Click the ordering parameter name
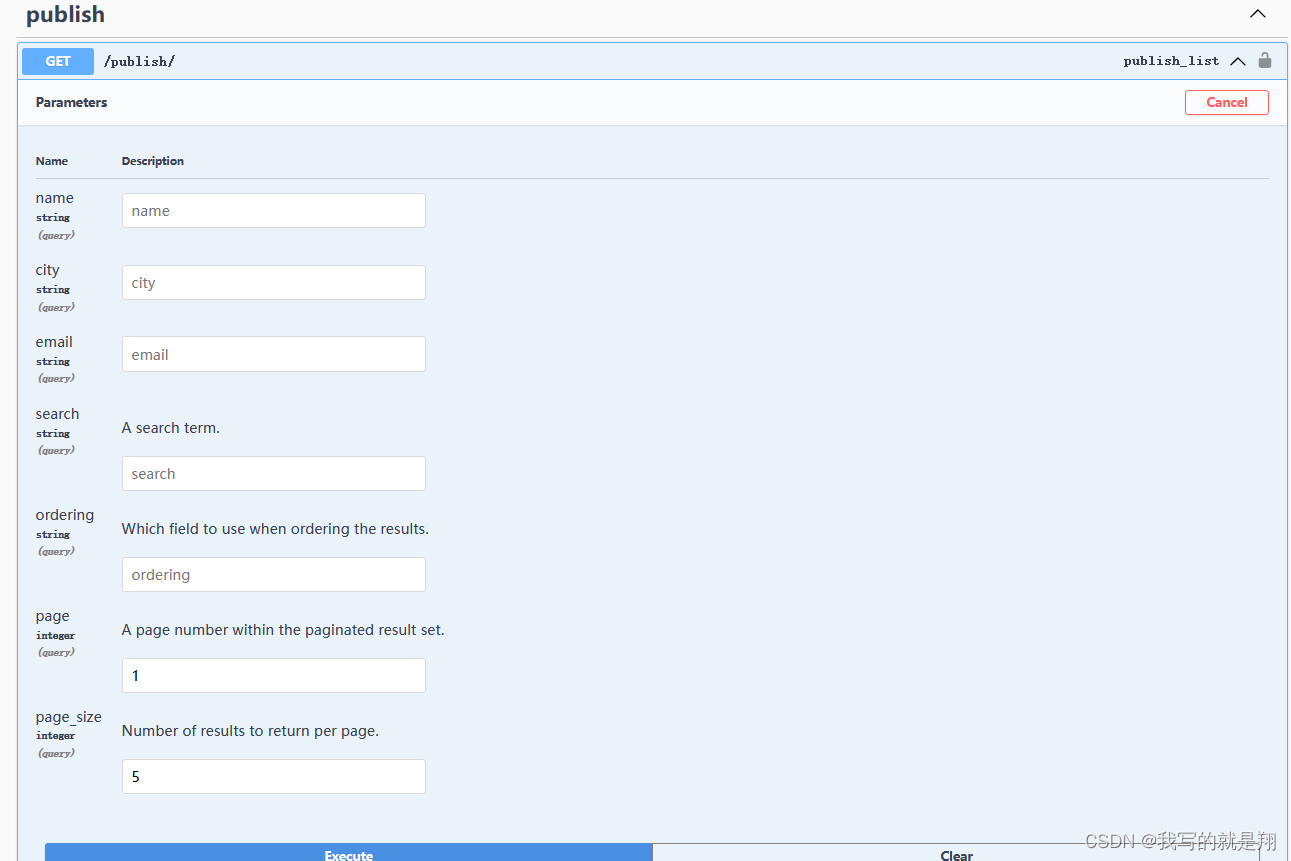Viewport: 1291px width, 861px height. 65,515
